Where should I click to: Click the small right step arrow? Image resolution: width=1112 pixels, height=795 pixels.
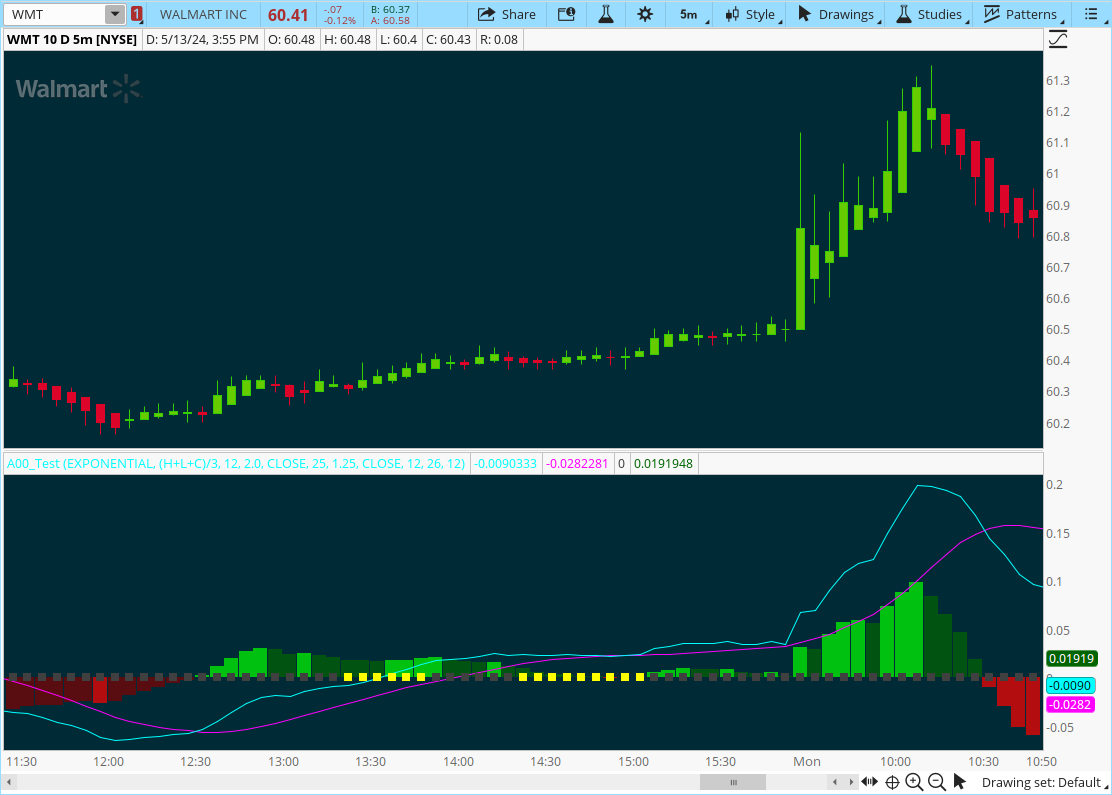[851, 782]
